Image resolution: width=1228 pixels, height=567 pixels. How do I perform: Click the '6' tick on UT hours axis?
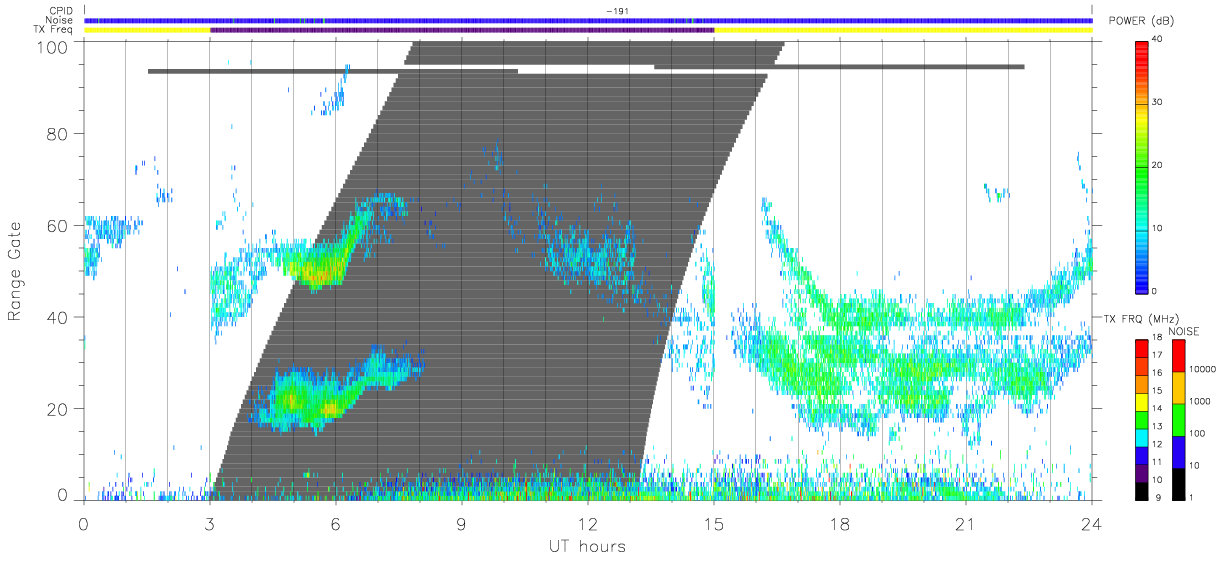pos(335,523)
